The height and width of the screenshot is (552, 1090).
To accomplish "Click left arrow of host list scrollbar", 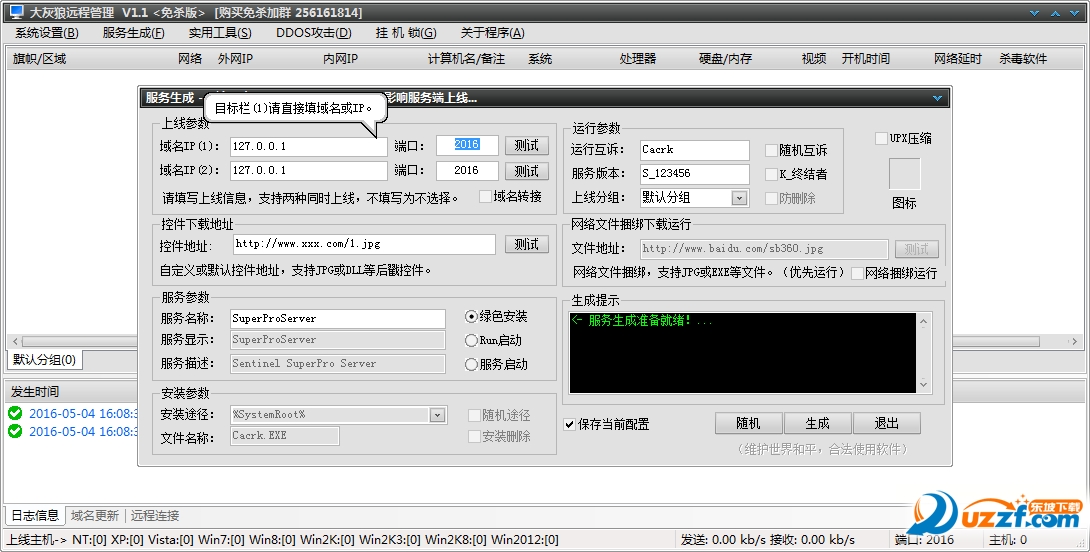I will point(15,341).
